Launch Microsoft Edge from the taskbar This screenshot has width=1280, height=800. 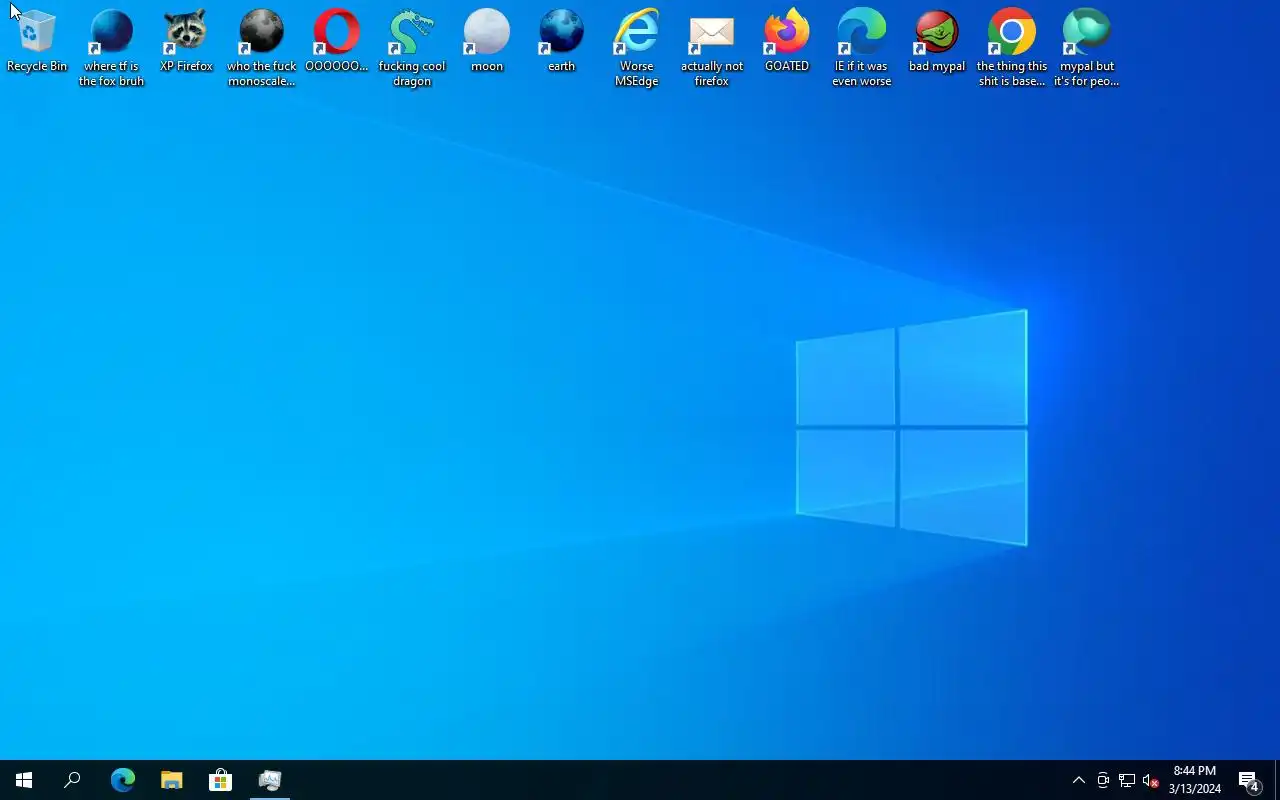click(x=122, y=780)
